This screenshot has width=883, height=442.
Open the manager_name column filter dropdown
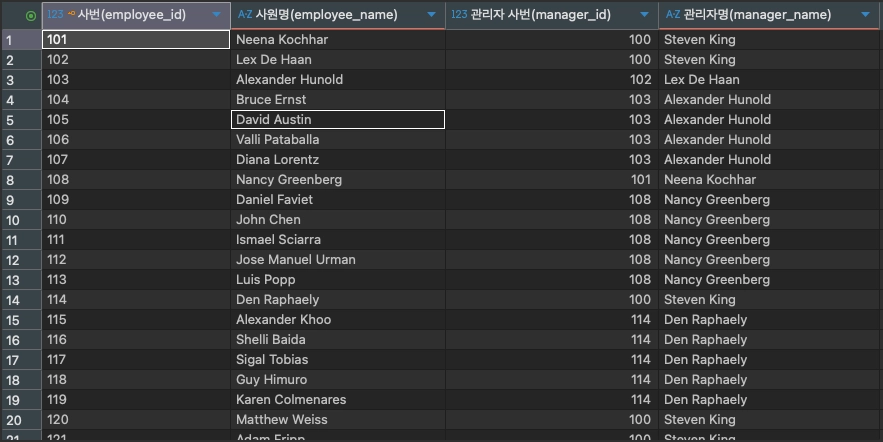pyautogui.click(x=866, y=15)
